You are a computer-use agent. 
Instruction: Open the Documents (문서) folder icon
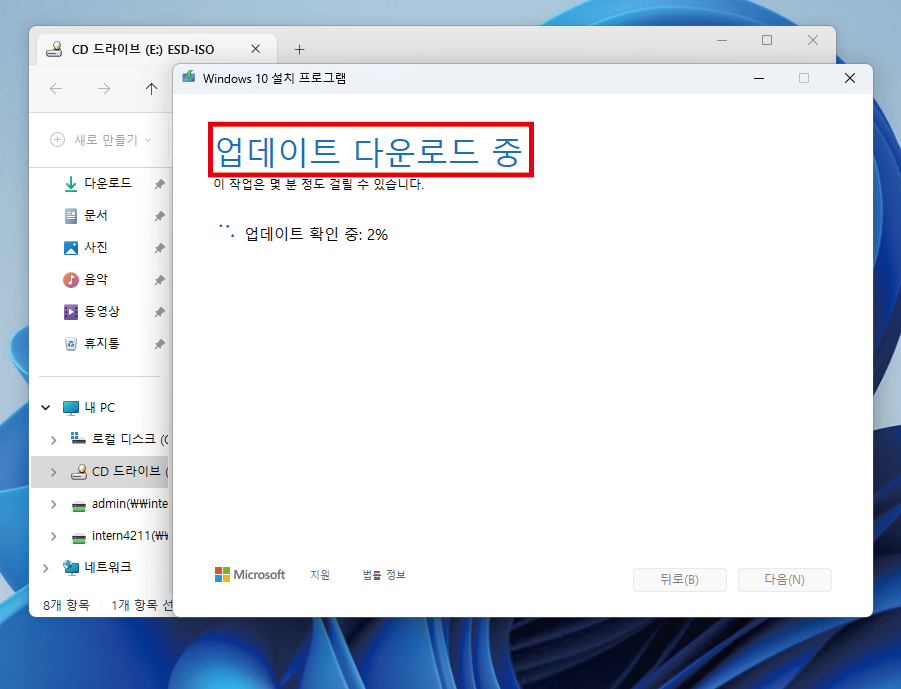pos(71,216)
